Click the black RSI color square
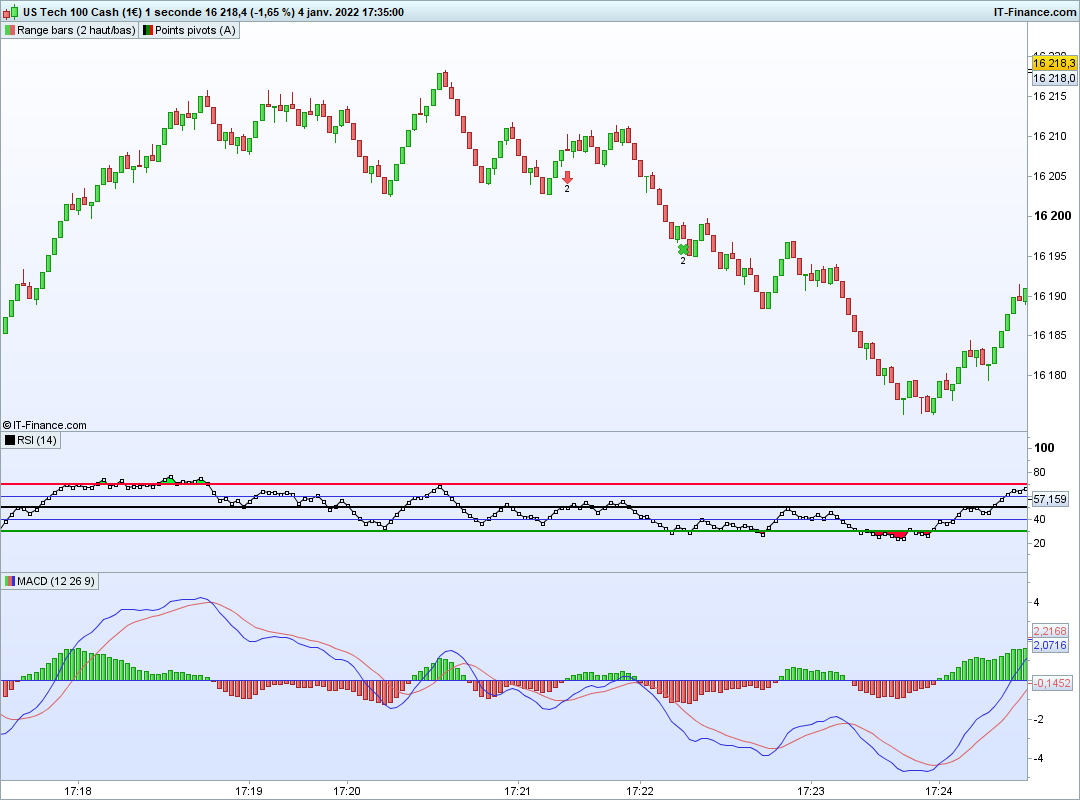The height and width of the screenshot is (800, 1080). (x=10, y=440)
